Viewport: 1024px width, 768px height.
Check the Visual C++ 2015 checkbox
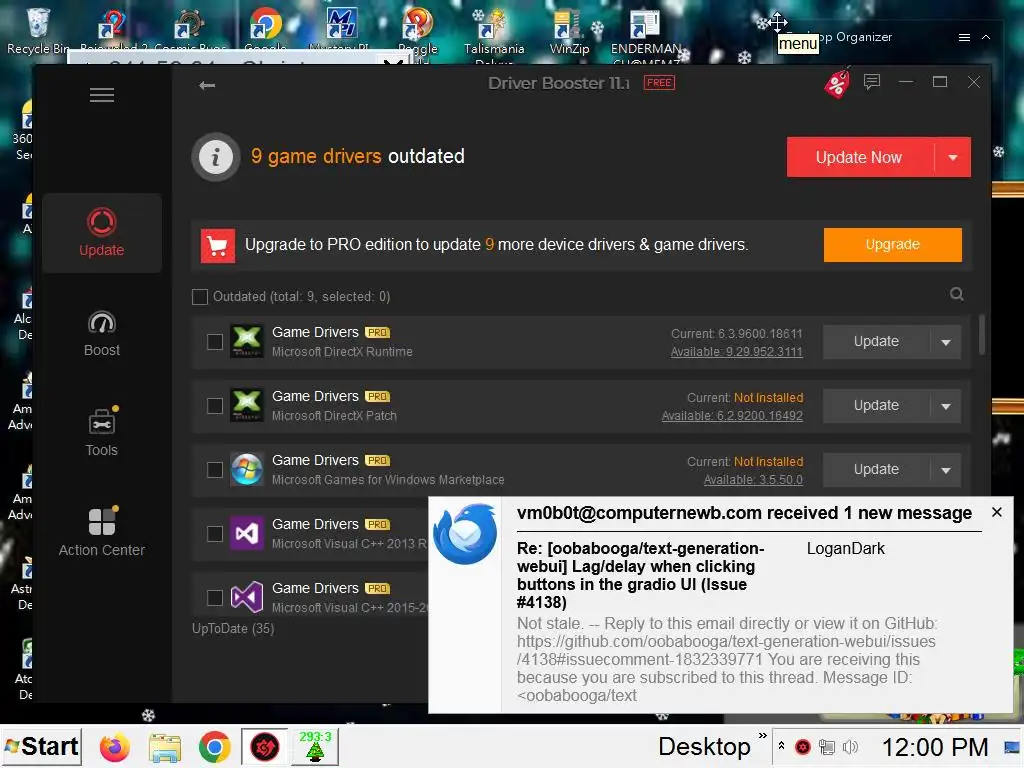pyautogui.click(x=215, y=598)
